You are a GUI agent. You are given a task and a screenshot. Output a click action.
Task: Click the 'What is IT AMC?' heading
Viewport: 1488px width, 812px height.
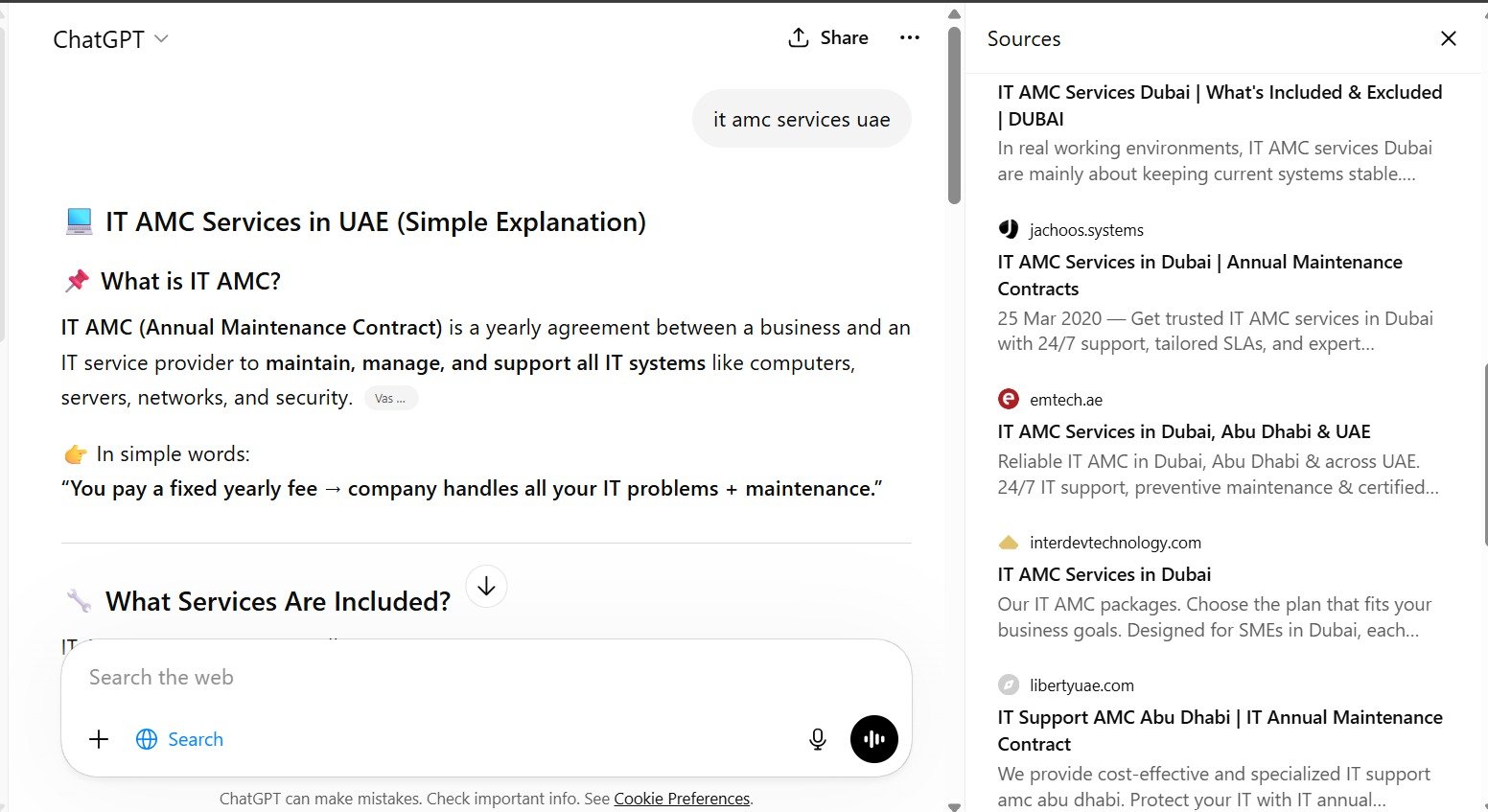point(191,281)
